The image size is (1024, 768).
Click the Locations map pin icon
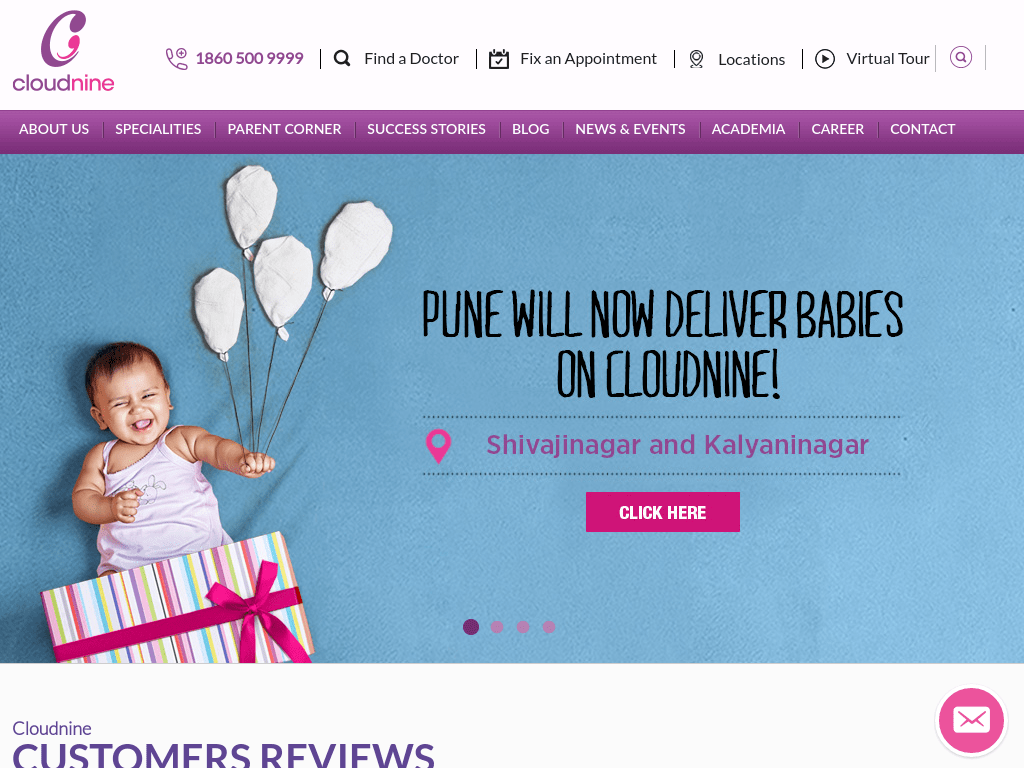[x=696, y=59]
